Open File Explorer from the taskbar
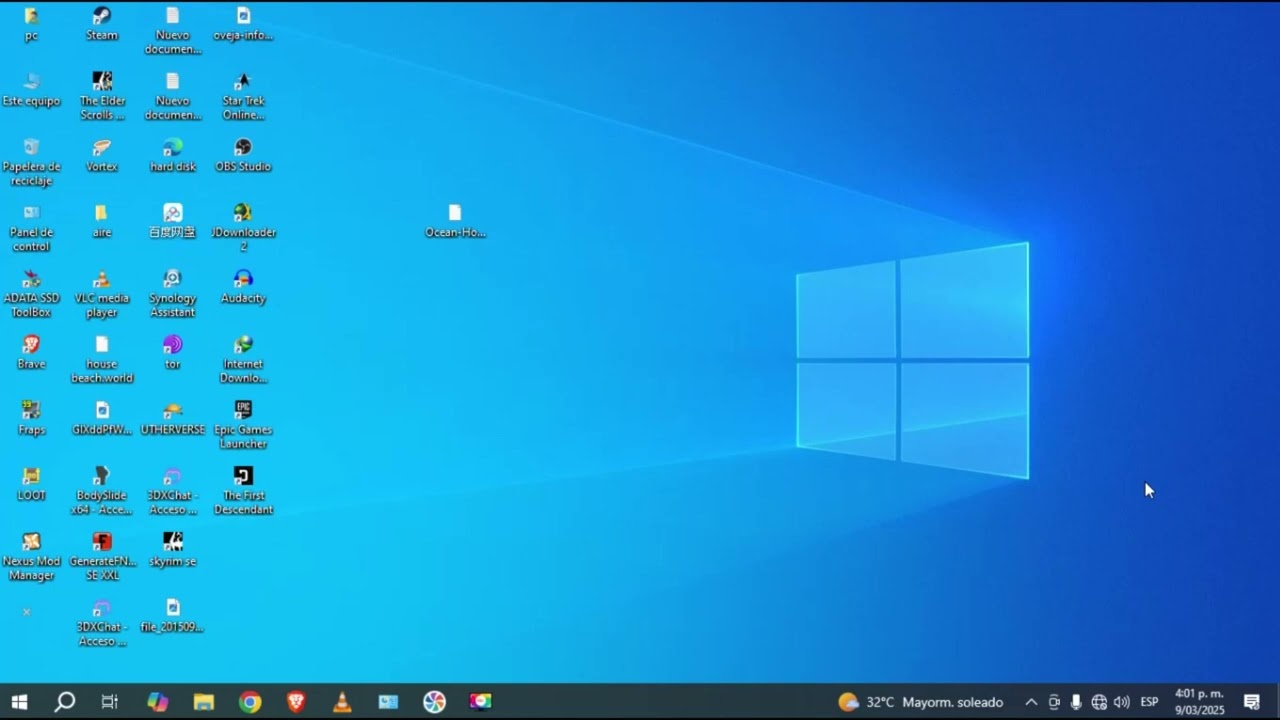This screenshot has height=720, width=1280. (204, 702)
